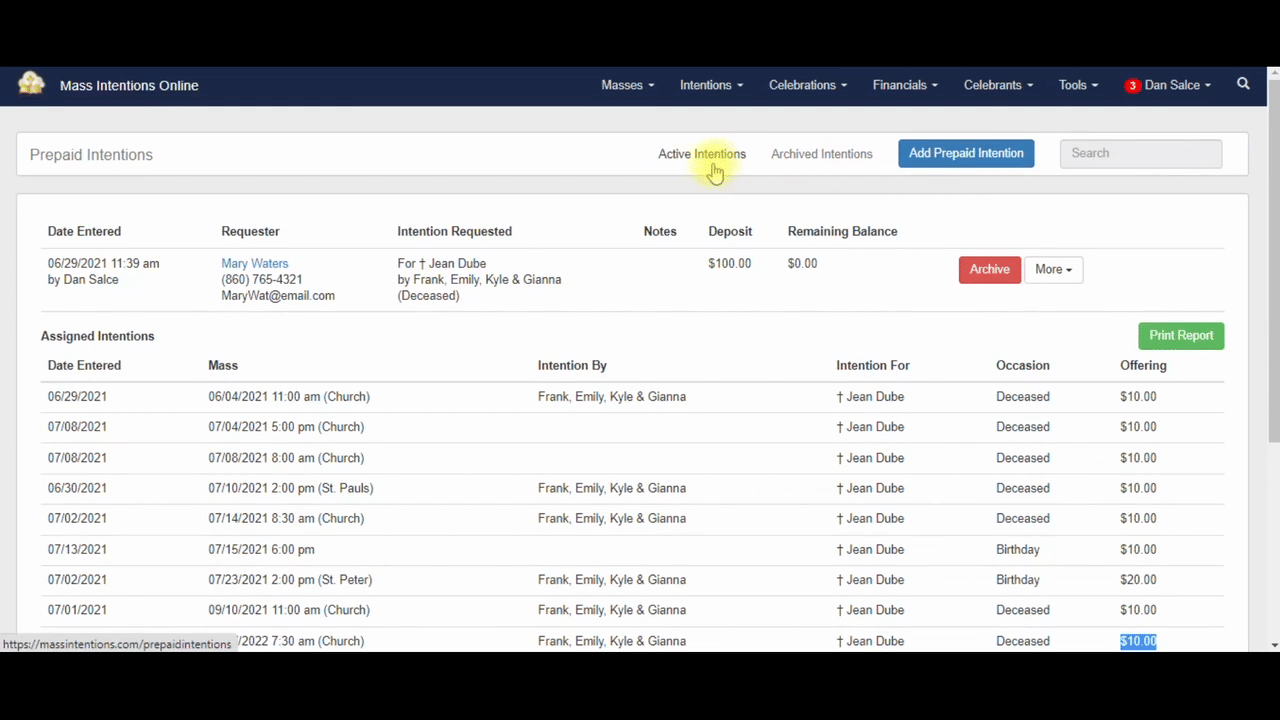1280x720 pixels.
Task: Click the phone number (860) 765-4321
Action: click(x=261, y=279)
